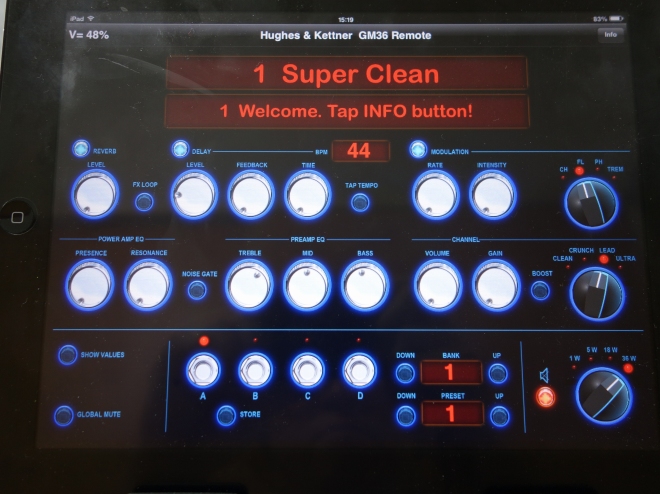Click the Modulation Rate knob
660x494 pixels.
pyautogui.click(x=436, y=195)
